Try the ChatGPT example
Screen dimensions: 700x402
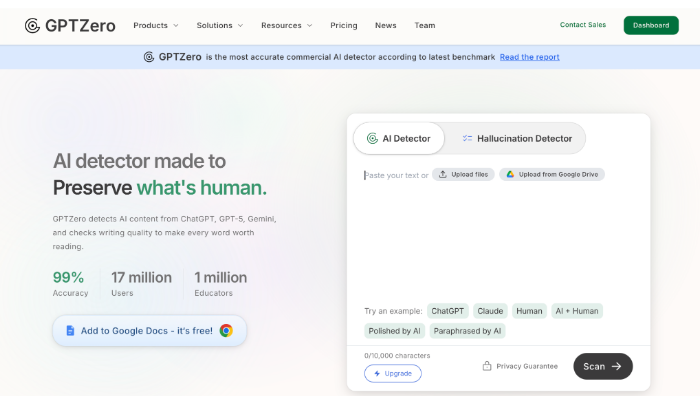coord(447,311)
